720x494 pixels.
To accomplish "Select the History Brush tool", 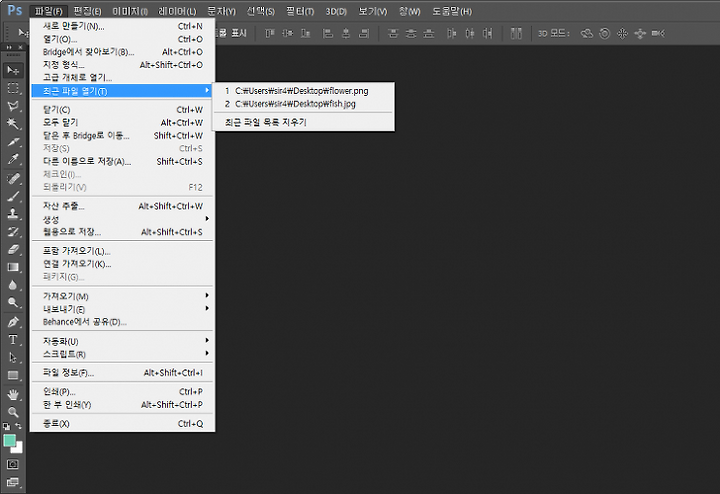I will [x=13, y=232].
